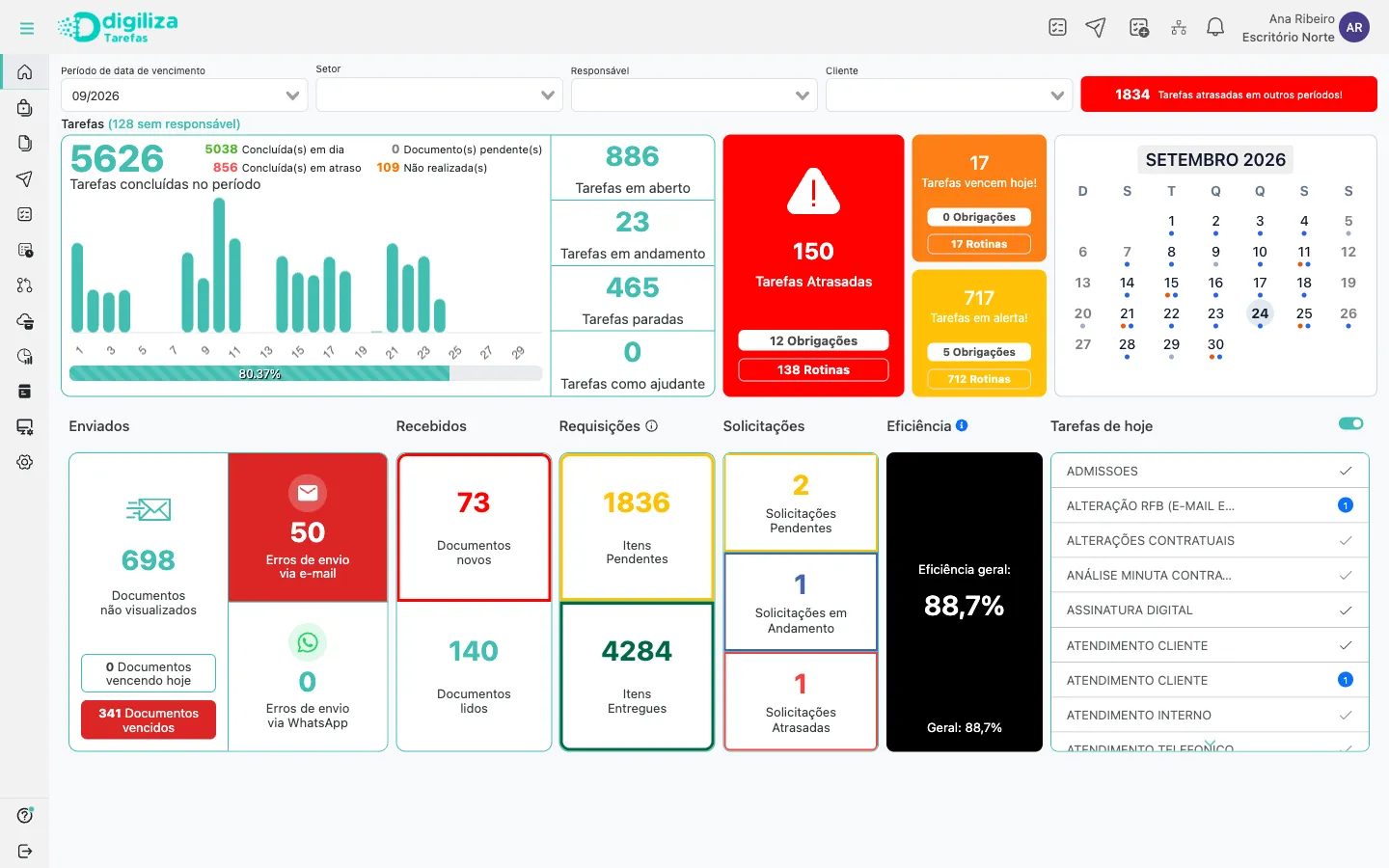Image resolution: width=1389 pixels, height=868 pixels.
Task: Click the archive box icon in the sidebar
Action: [25, 391]
